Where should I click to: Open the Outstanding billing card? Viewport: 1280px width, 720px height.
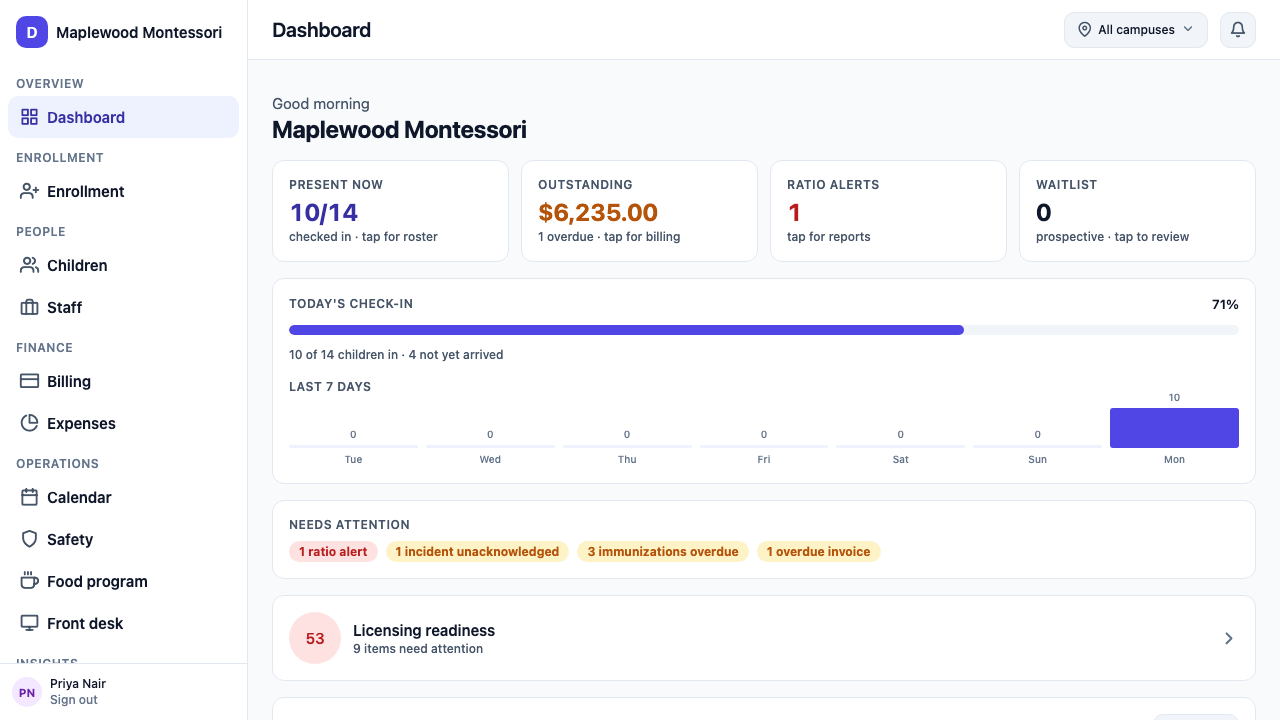click(639, 211)
